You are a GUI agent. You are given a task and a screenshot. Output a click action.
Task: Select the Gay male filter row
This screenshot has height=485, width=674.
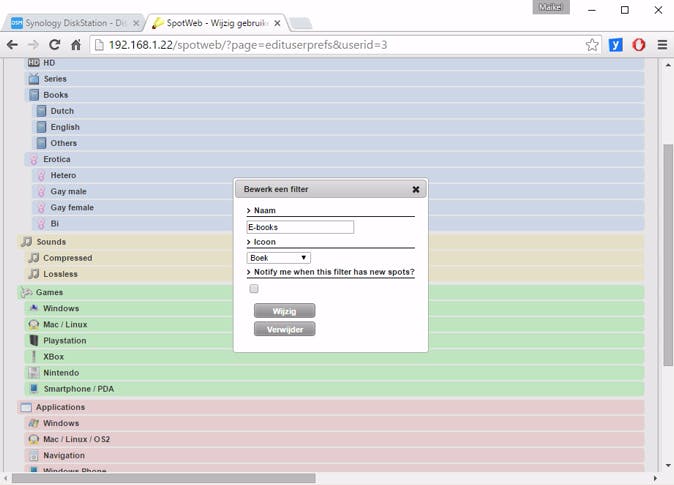click(338, 191)
